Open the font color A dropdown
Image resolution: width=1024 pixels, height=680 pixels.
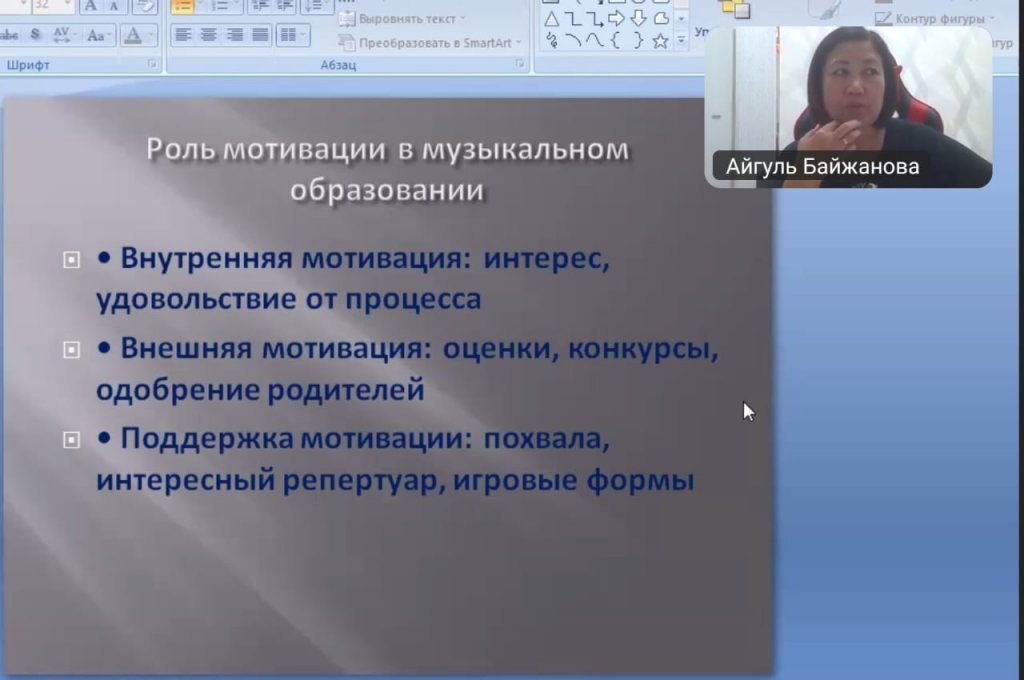click(x=151, y=35)
